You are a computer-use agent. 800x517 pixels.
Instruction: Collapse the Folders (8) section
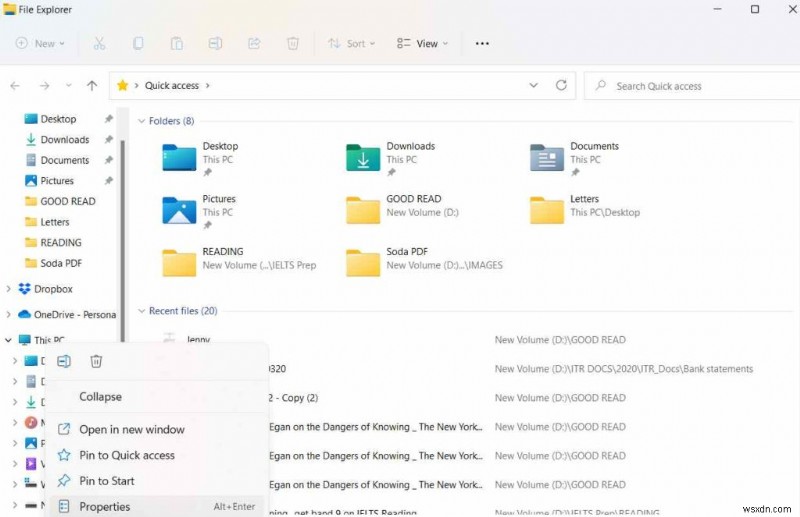pyautogui.click(x=141, y=121)
